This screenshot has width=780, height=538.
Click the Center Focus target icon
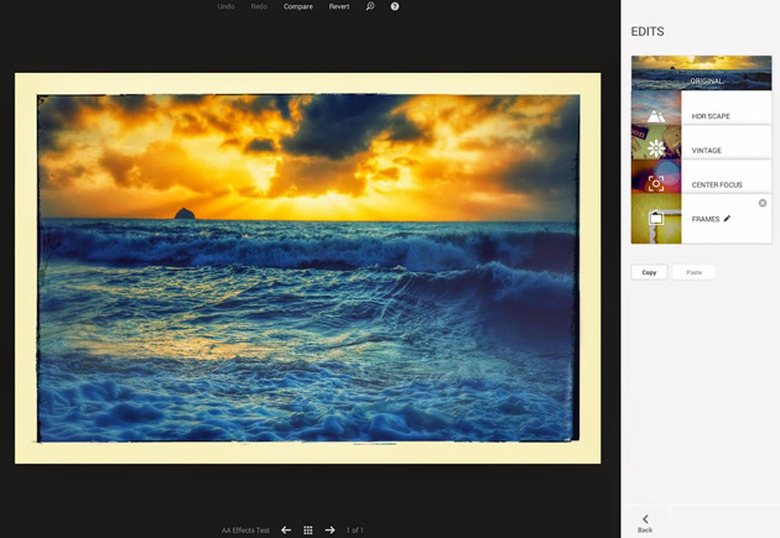point(656,184)
